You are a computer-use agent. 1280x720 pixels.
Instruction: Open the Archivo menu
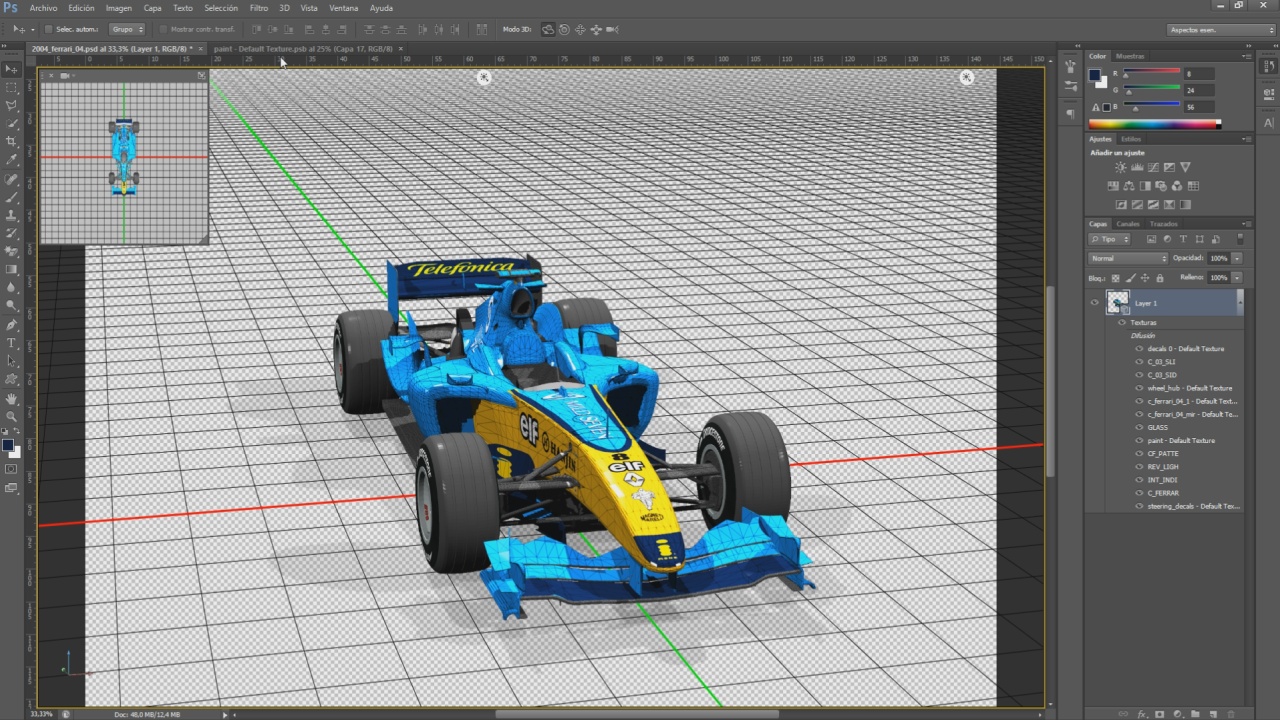pos(43,8)
